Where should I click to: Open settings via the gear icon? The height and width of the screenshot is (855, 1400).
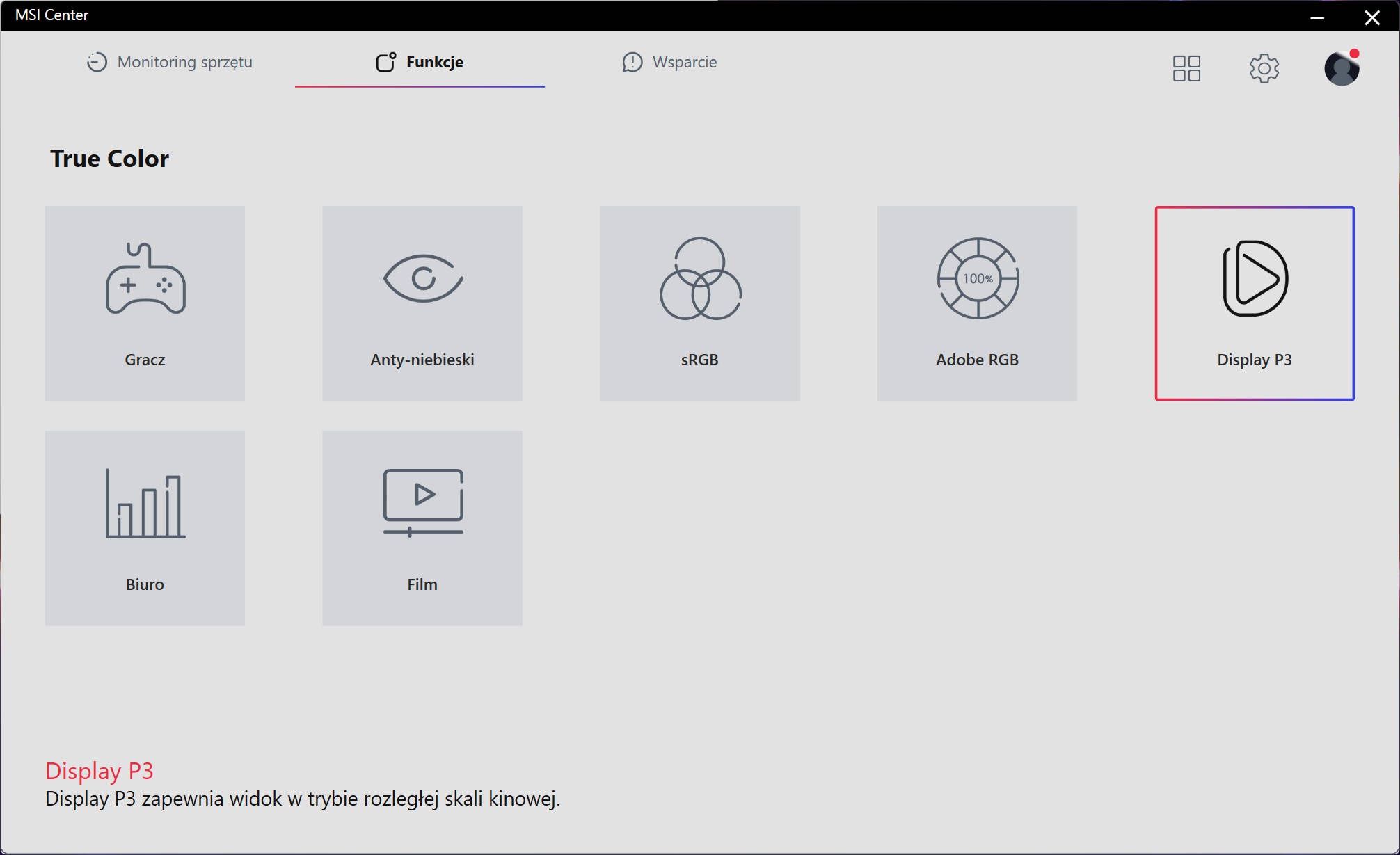pyautogui.click(x=1264, y=68)
